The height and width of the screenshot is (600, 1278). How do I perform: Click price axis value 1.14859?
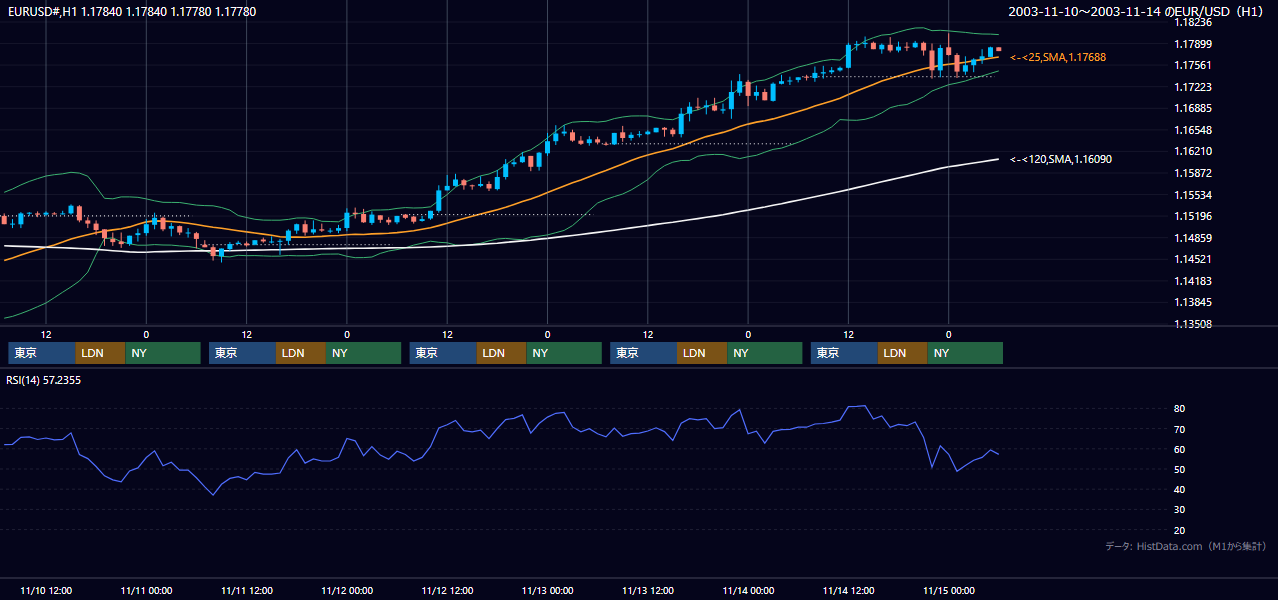coord(1192,238)
